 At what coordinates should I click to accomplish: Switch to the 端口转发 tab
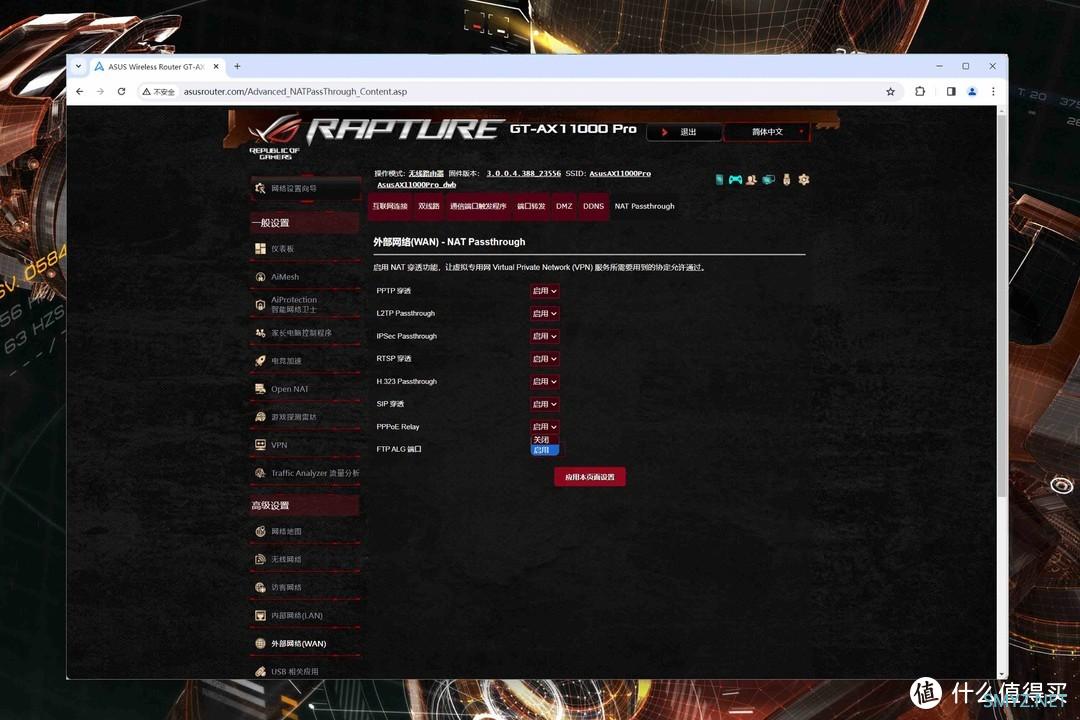coord(531,206)
